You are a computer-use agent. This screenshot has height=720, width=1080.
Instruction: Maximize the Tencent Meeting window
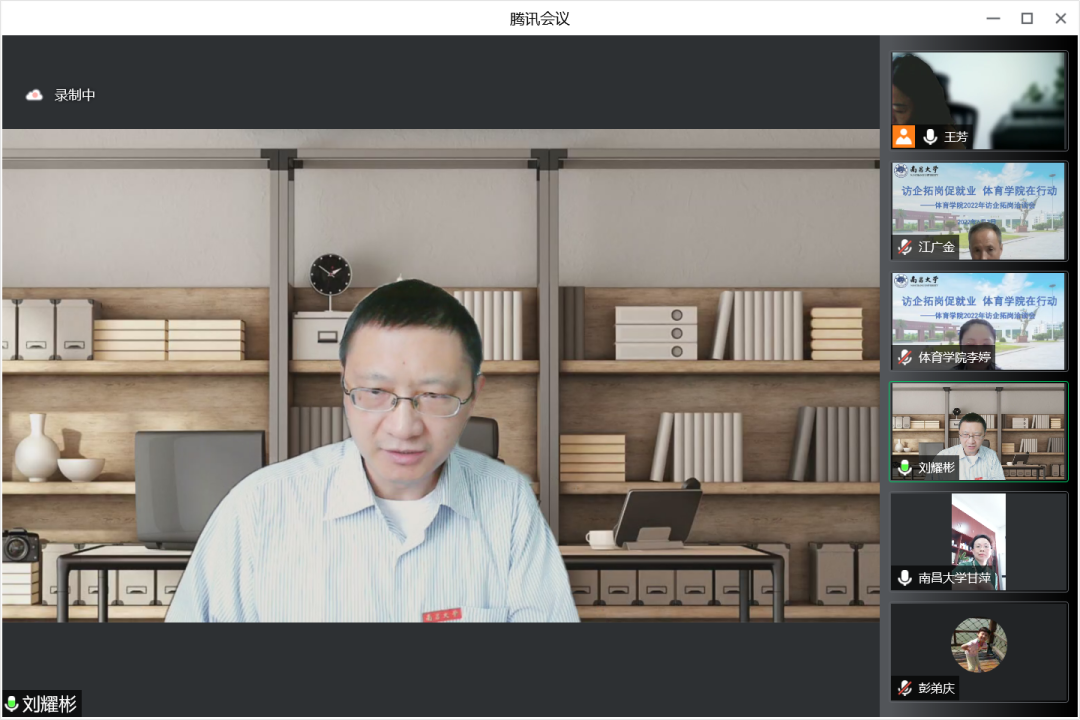coord(1026,18)
